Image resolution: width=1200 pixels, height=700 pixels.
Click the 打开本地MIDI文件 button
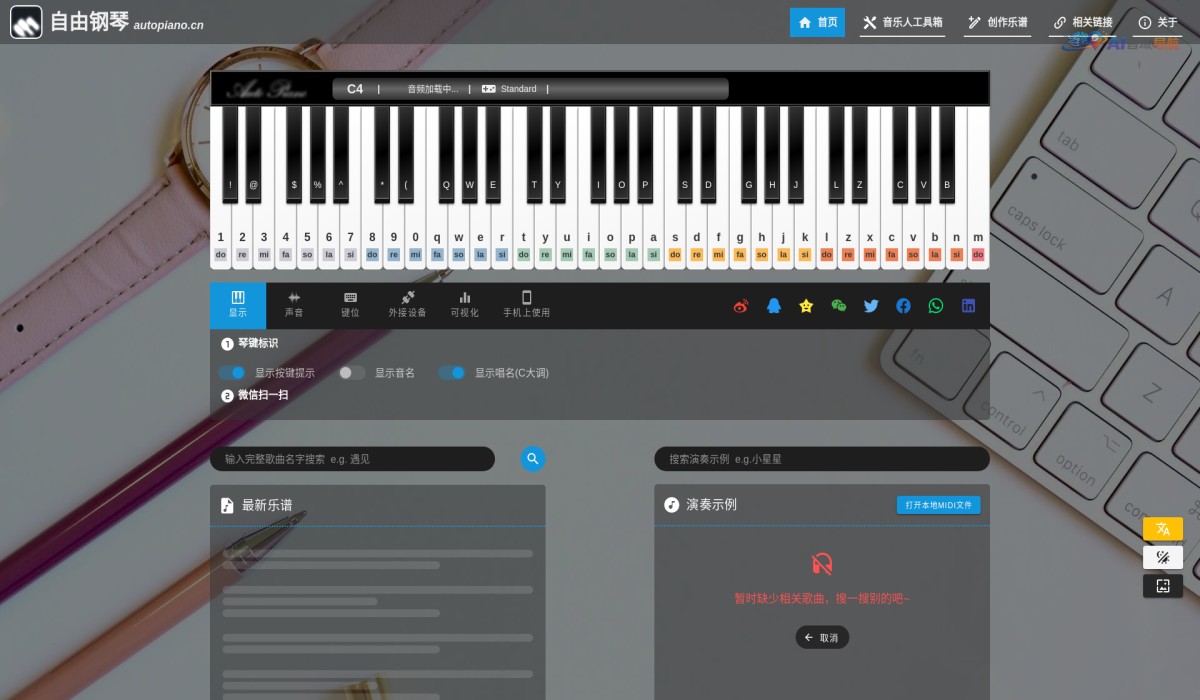coord(938,505)
